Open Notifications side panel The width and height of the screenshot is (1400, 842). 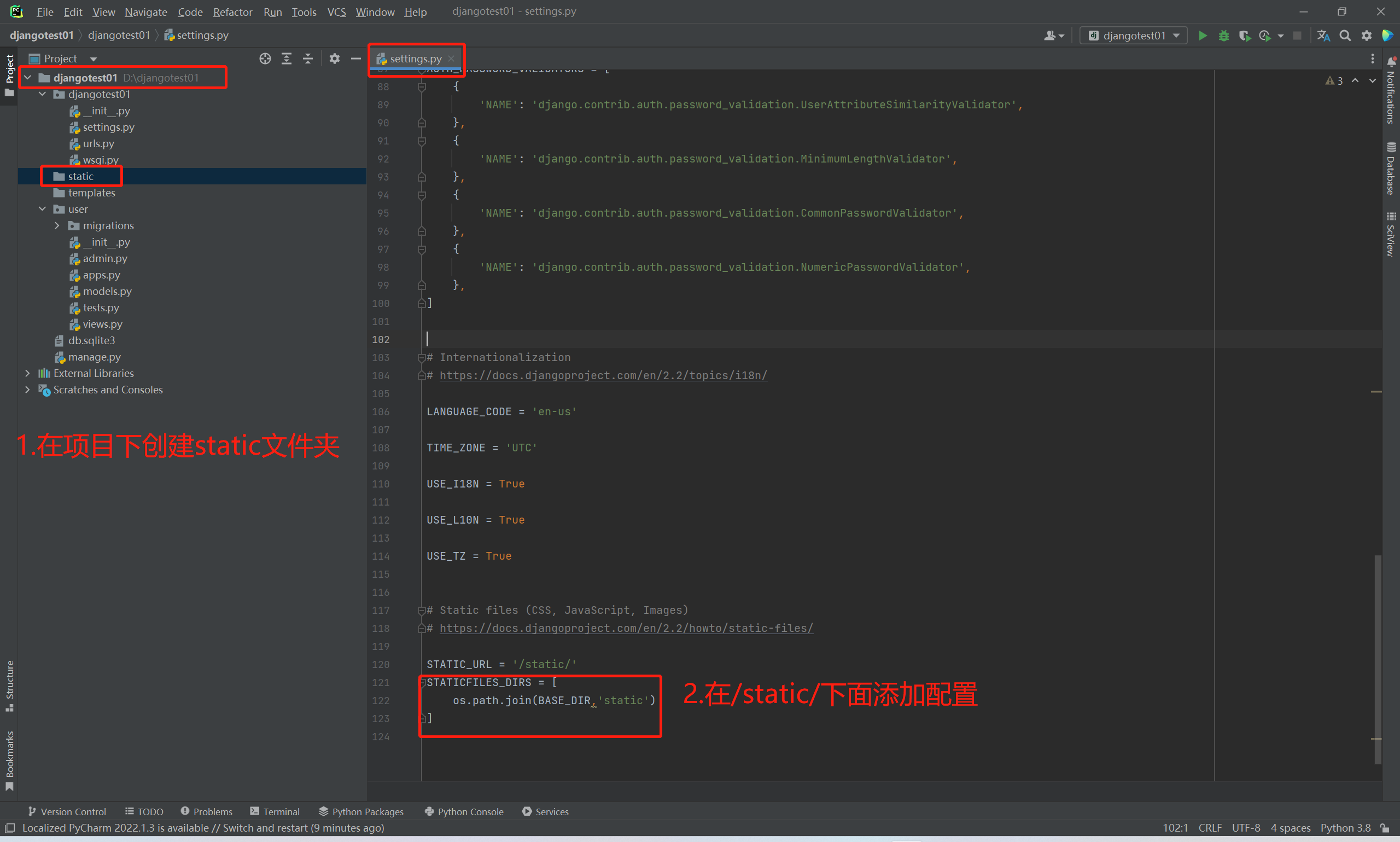(x=1391, y=90)
